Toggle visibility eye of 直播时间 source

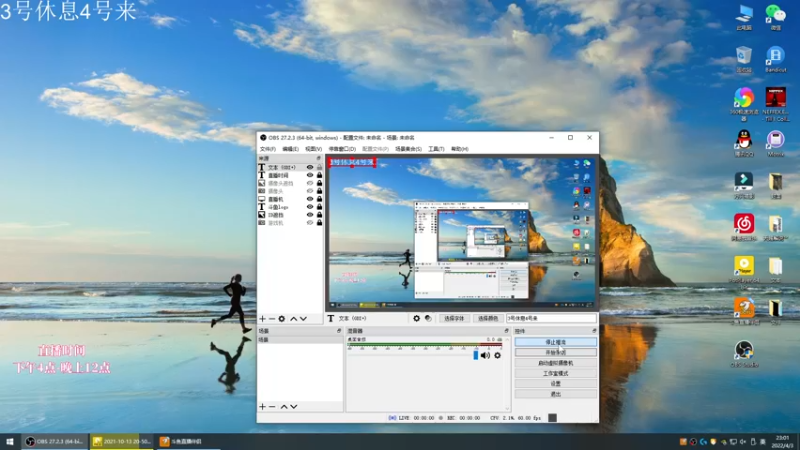310,175
